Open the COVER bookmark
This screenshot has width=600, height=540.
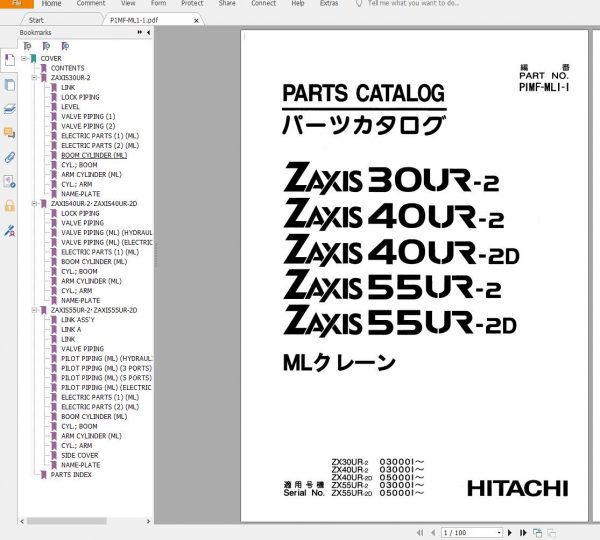[51, 59]
